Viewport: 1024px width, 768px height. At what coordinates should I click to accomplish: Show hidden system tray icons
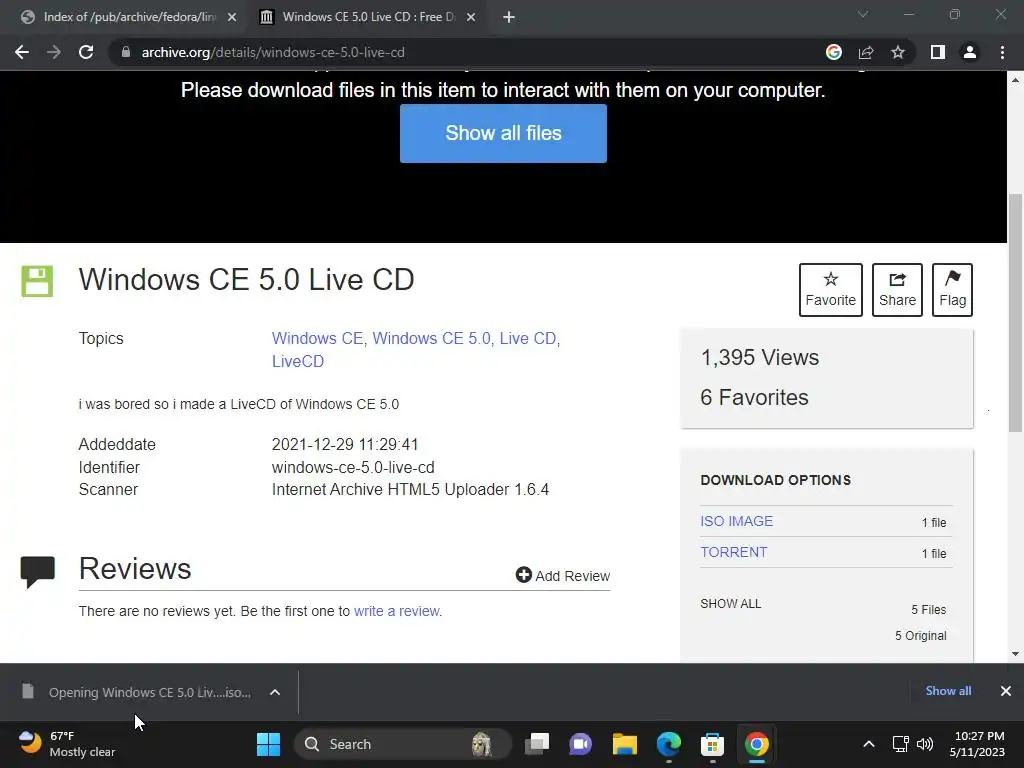(869, 744)
